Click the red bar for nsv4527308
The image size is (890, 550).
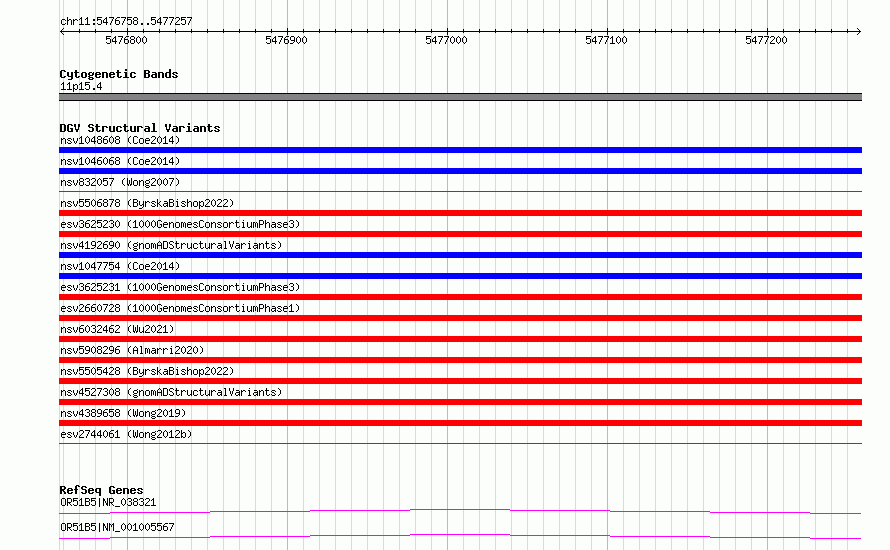(460, 402)
